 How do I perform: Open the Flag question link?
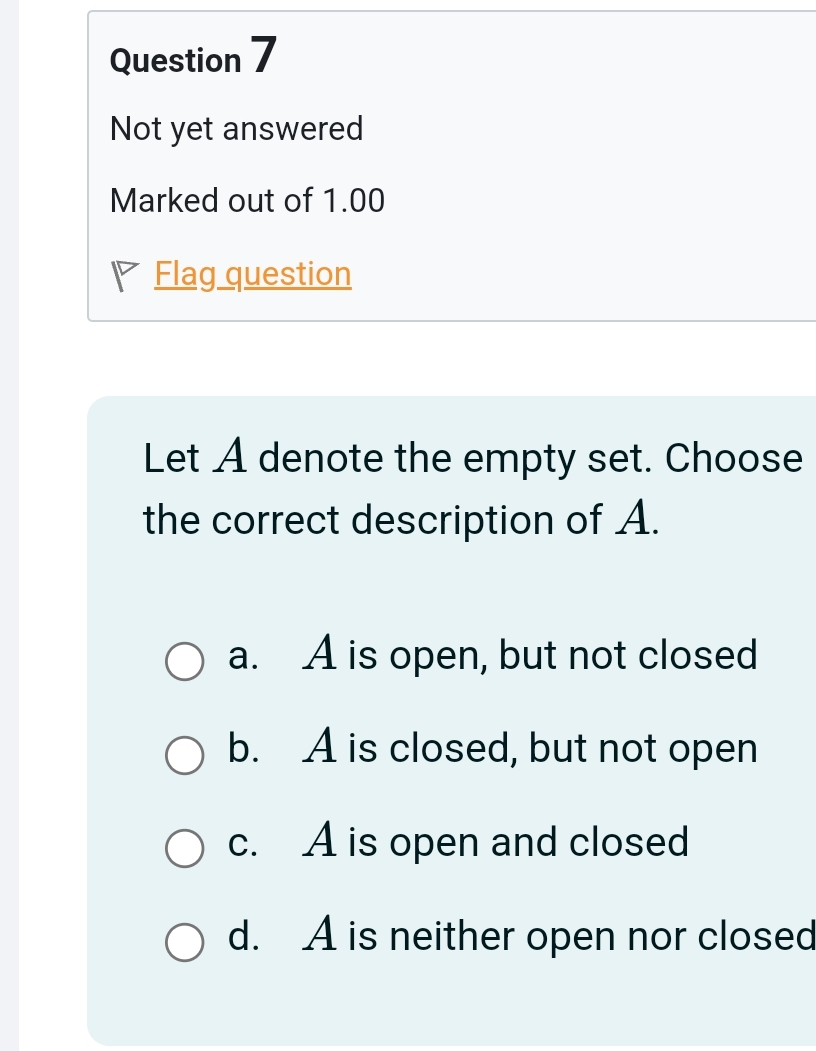[x=253, y=275]
